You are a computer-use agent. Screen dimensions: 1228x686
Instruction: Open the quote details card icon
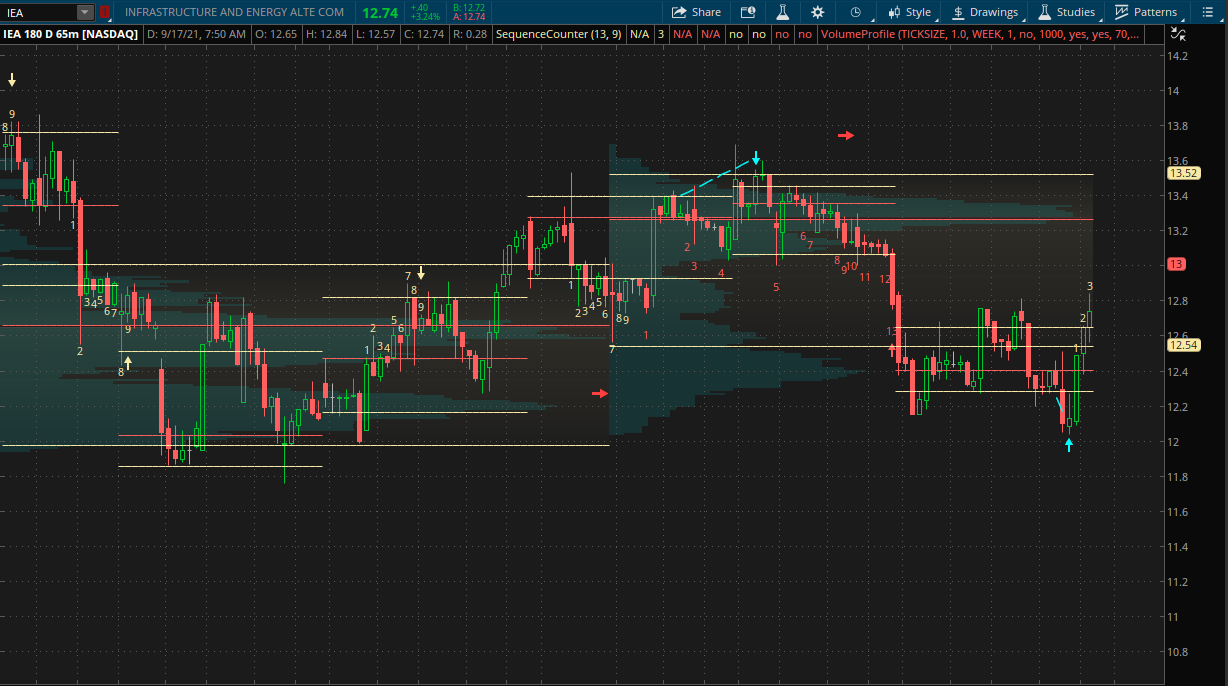click(x=748, y=12)
